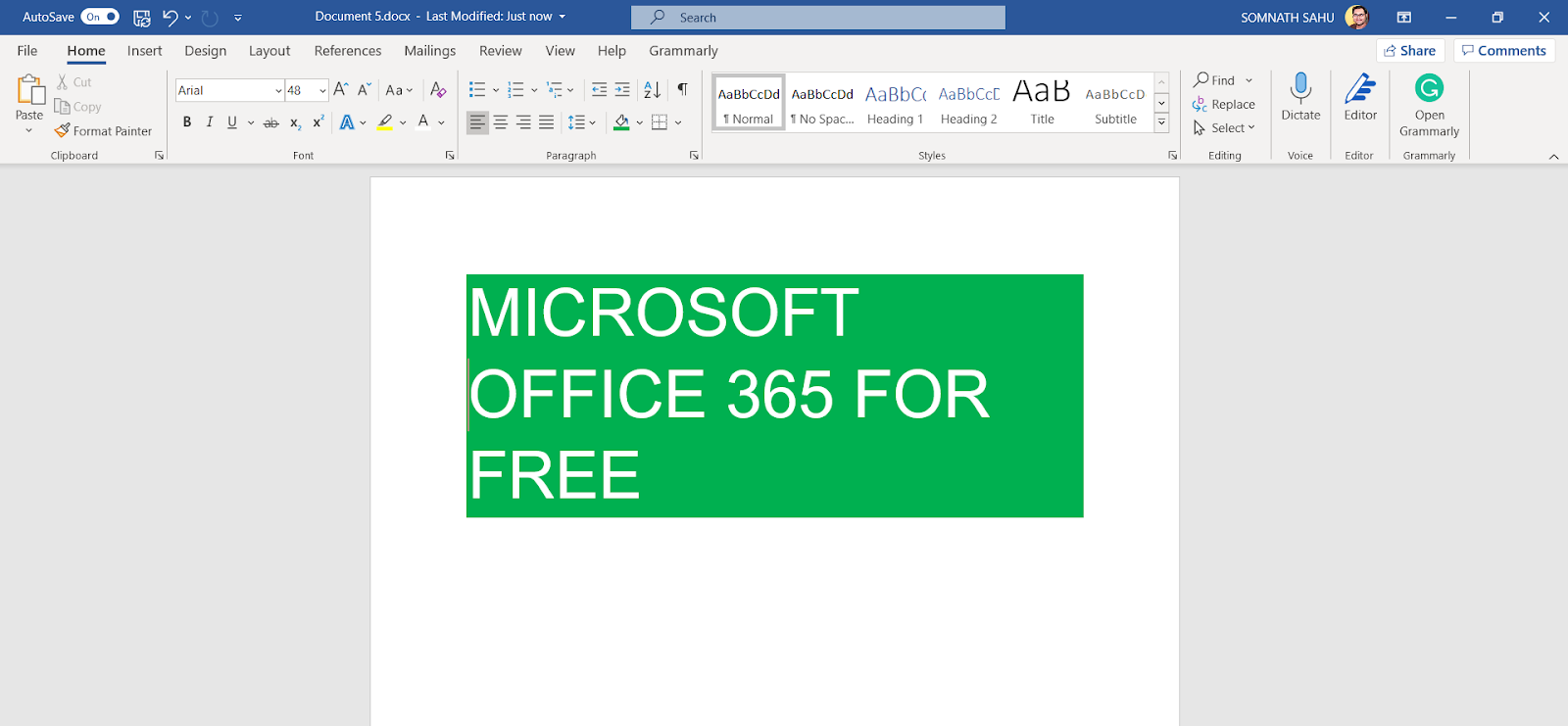Shrink font size with the smaller A icon
Image resolution: width=1568 pixels, height=726 pixels.
[x=364, y=90]
